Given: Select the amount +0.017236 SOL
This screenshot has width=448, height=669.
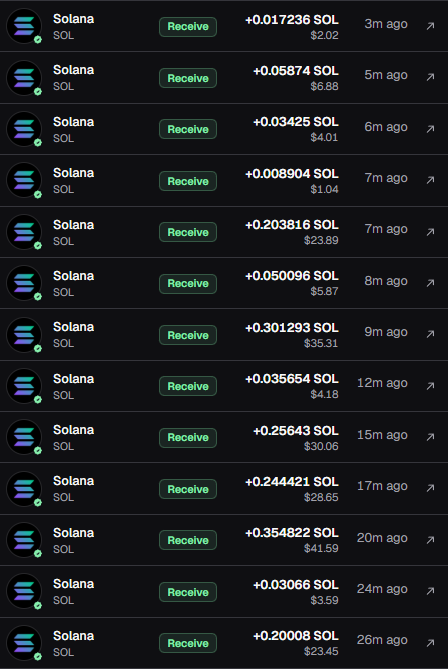Looking at the screenshot, I should pyautogui.click(x=292, y=20).
